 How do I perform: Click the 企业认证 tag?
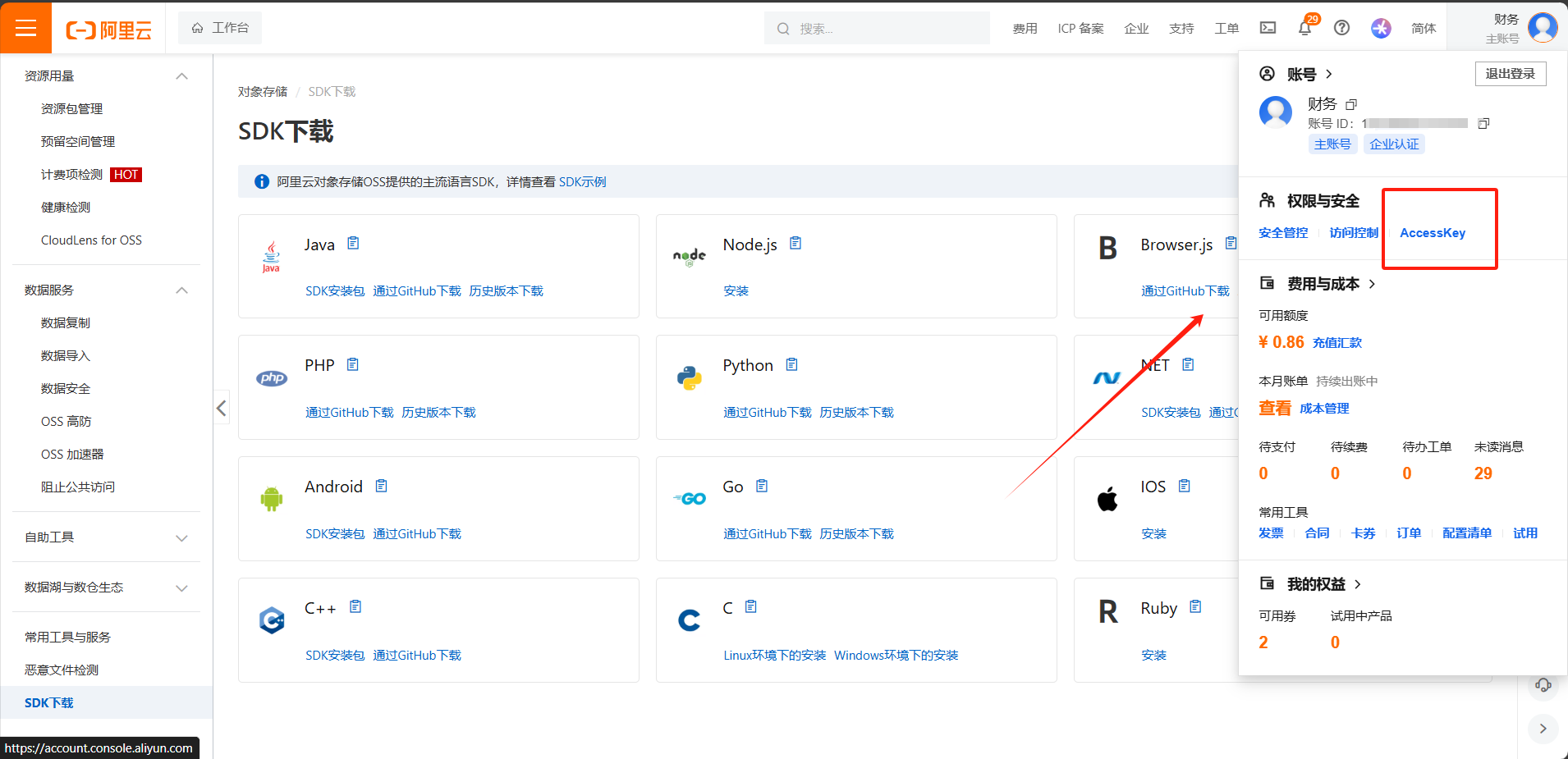click(1394, 144)
